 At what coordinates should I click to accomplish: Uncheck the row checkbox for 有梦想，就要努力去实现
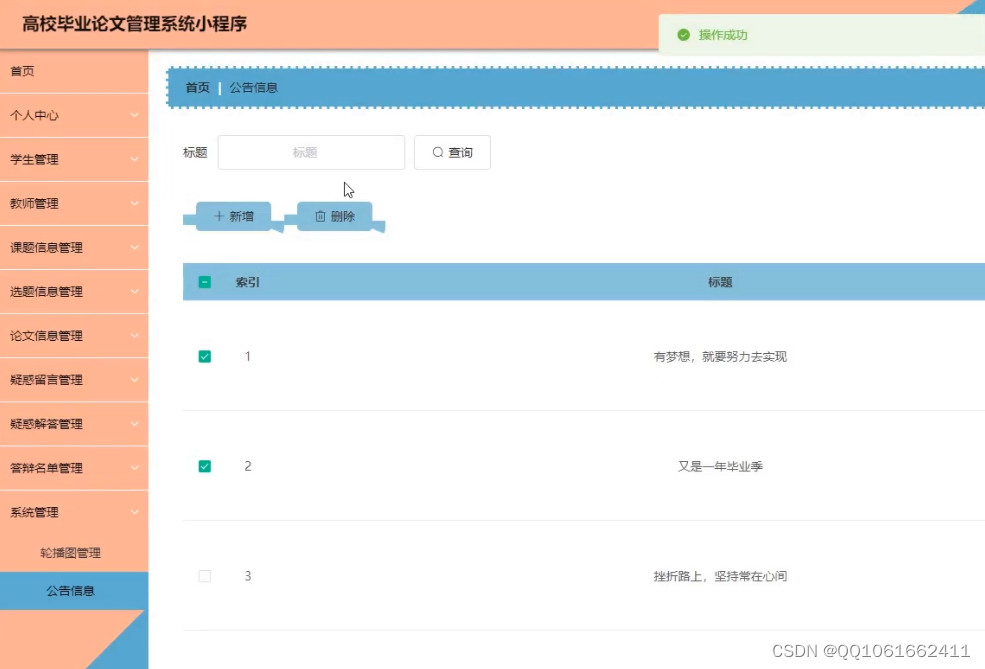[x=205, y=356]
